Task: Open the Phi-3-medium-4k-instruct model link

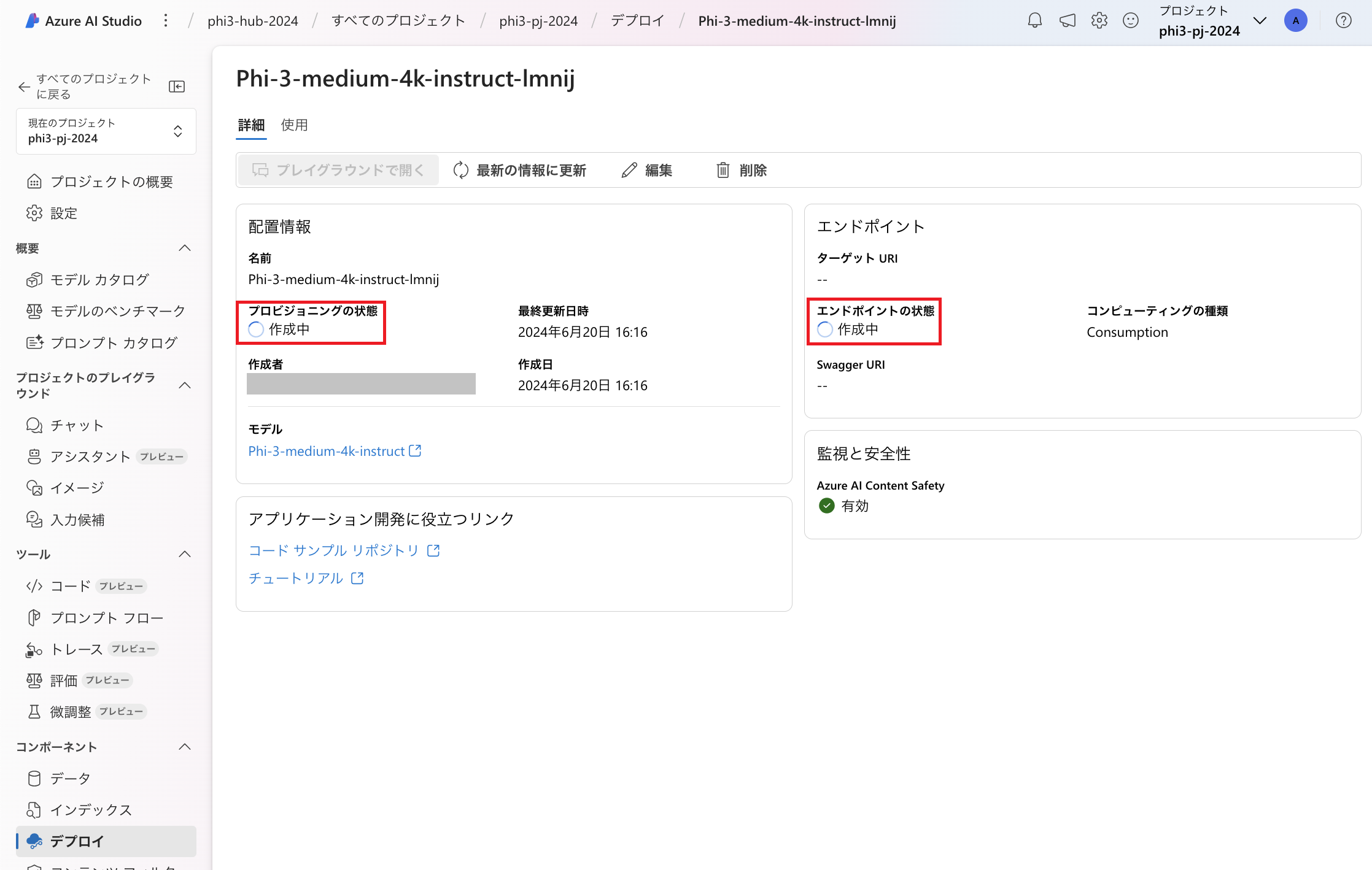Action: click(x=335, y=451)
